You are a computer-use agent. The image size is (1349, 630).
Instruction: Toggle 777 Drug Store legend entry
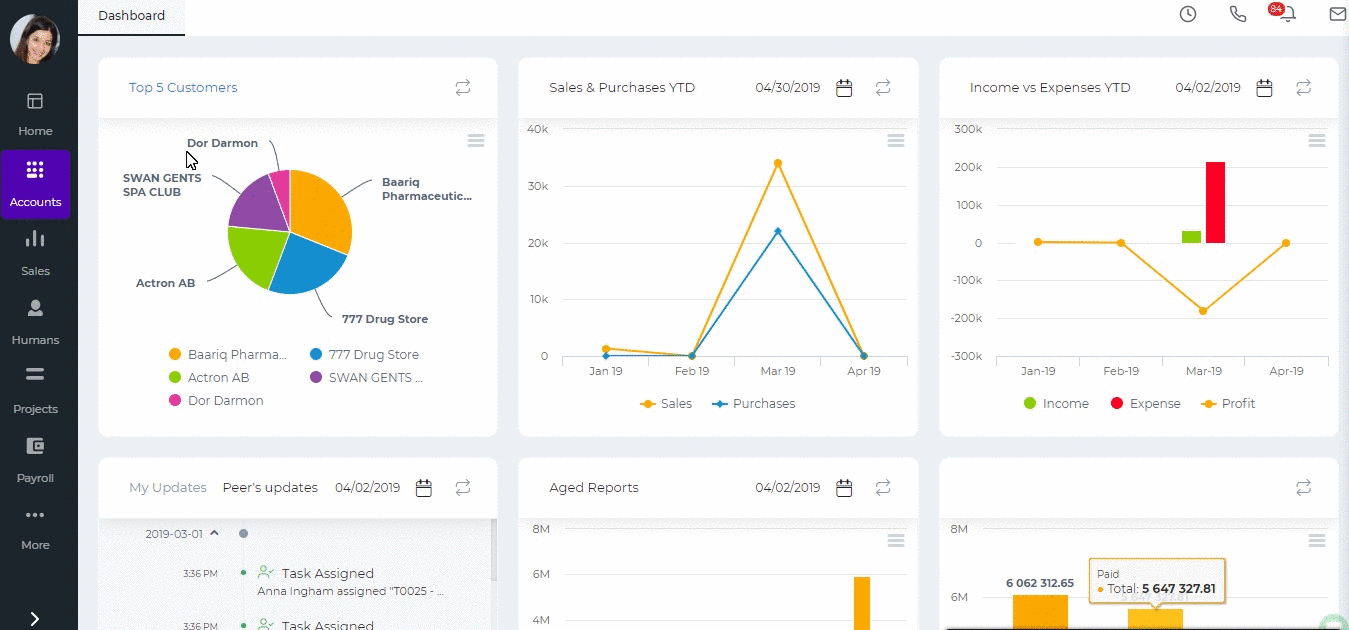point(365,355)
